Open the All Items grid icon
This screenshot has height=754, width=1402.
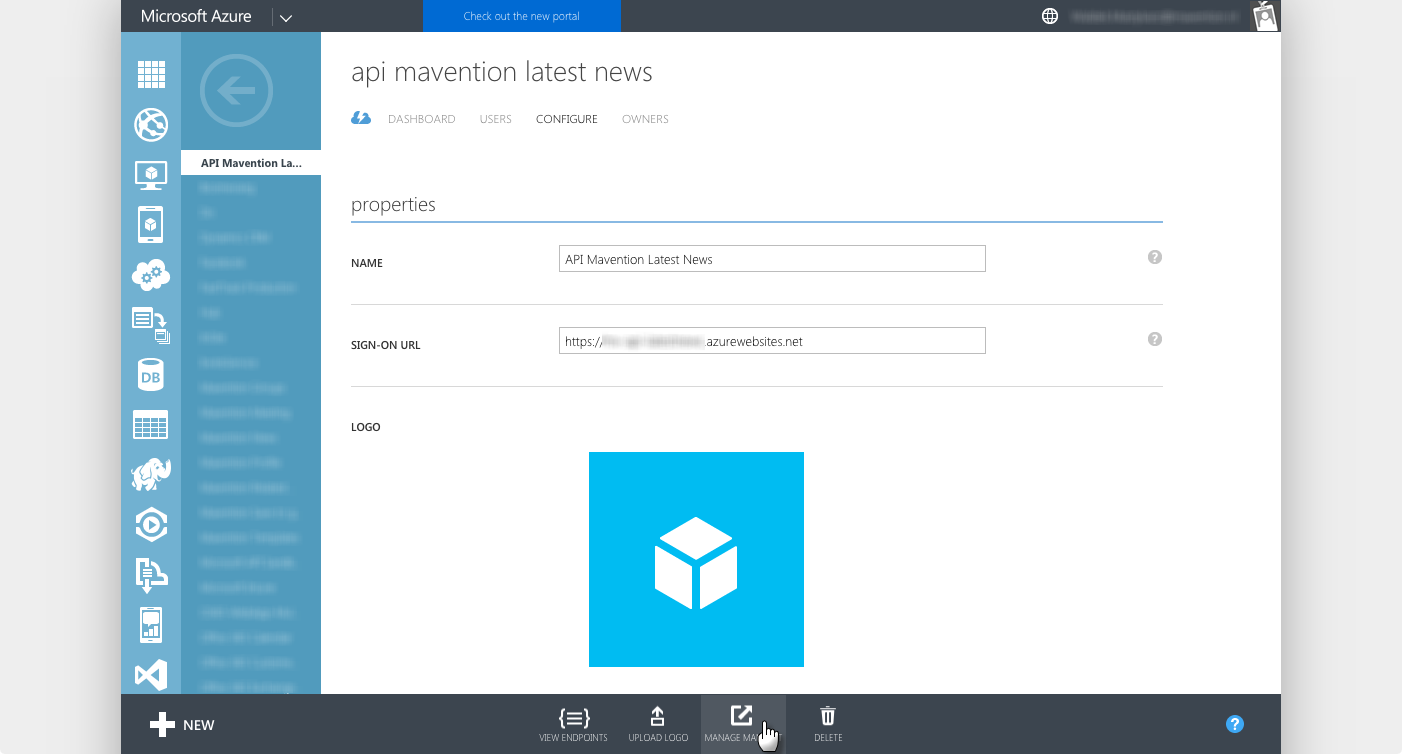(x=151, y=75)
